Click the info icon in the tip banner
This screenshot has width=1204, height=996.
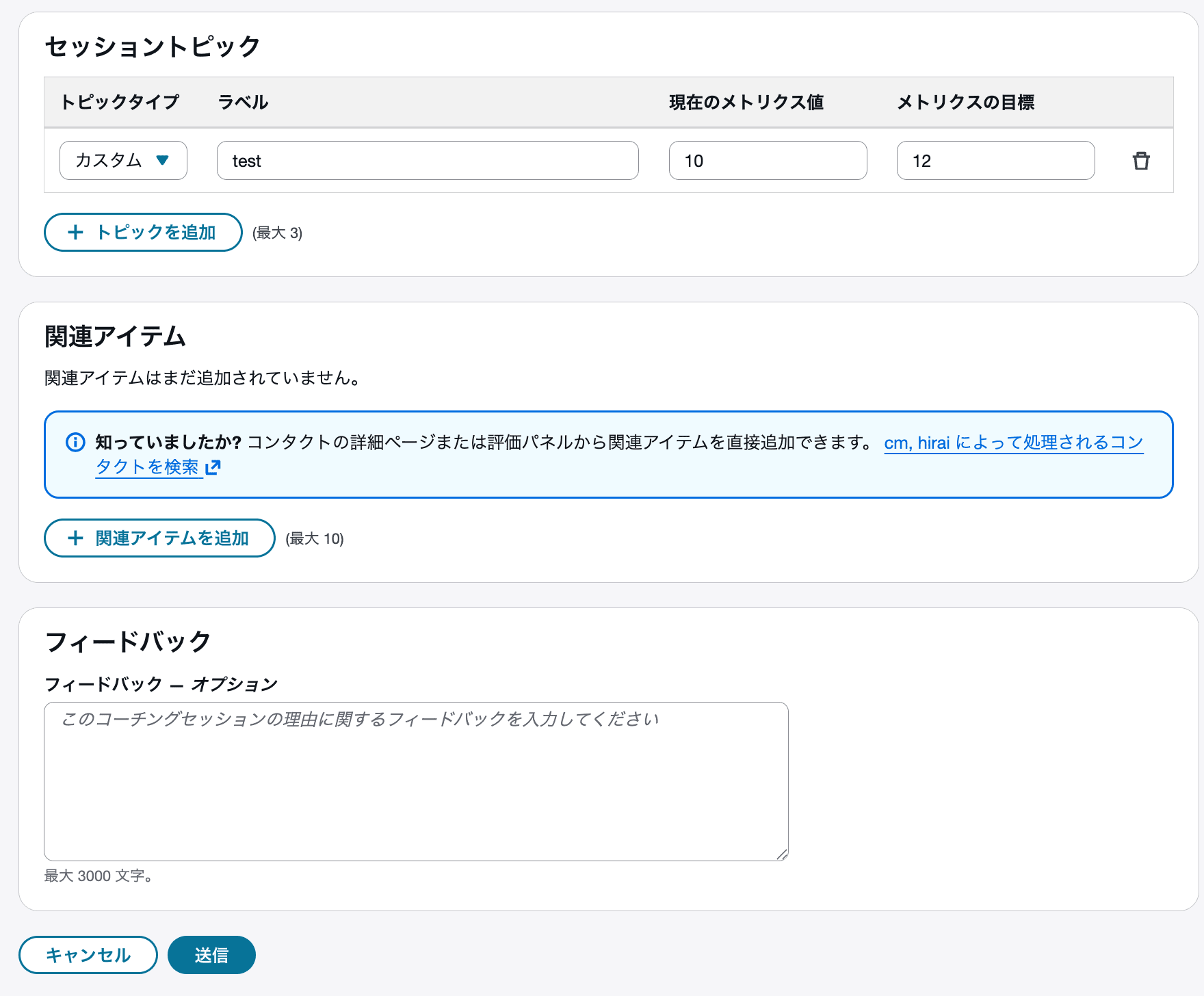[75, 442]
